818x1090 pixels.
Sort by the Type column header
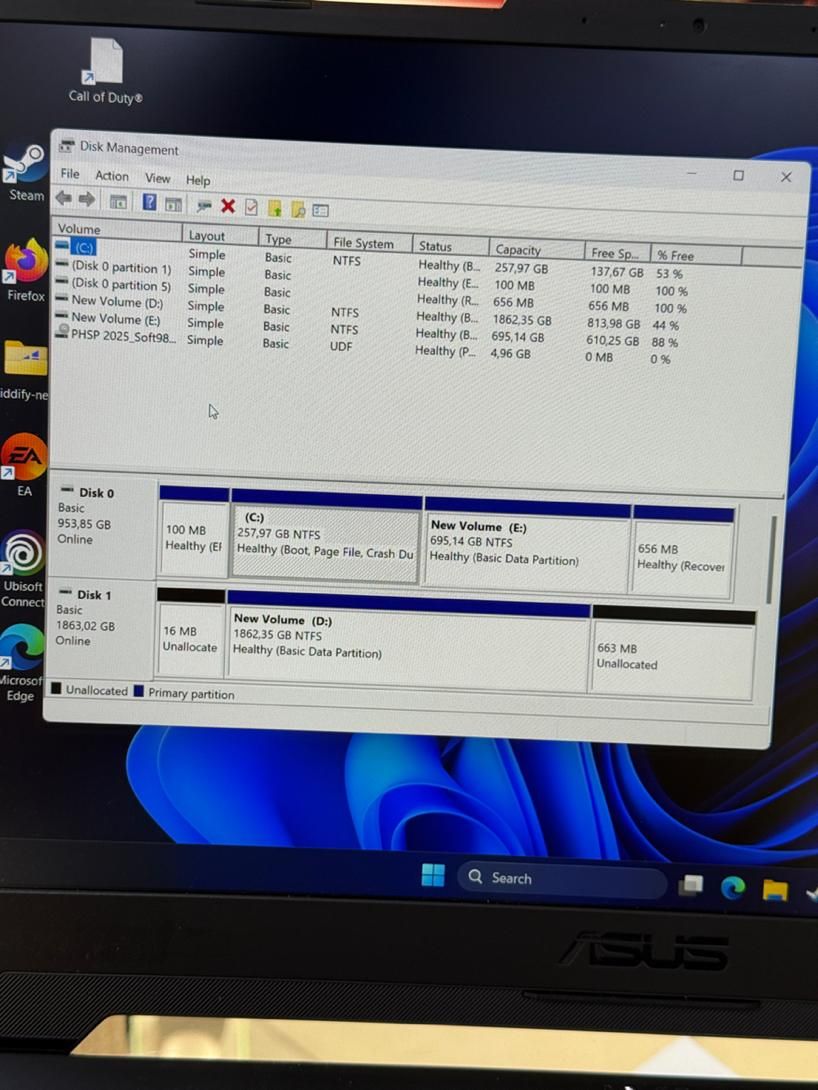pyautogui.click(x=293, y=238)
